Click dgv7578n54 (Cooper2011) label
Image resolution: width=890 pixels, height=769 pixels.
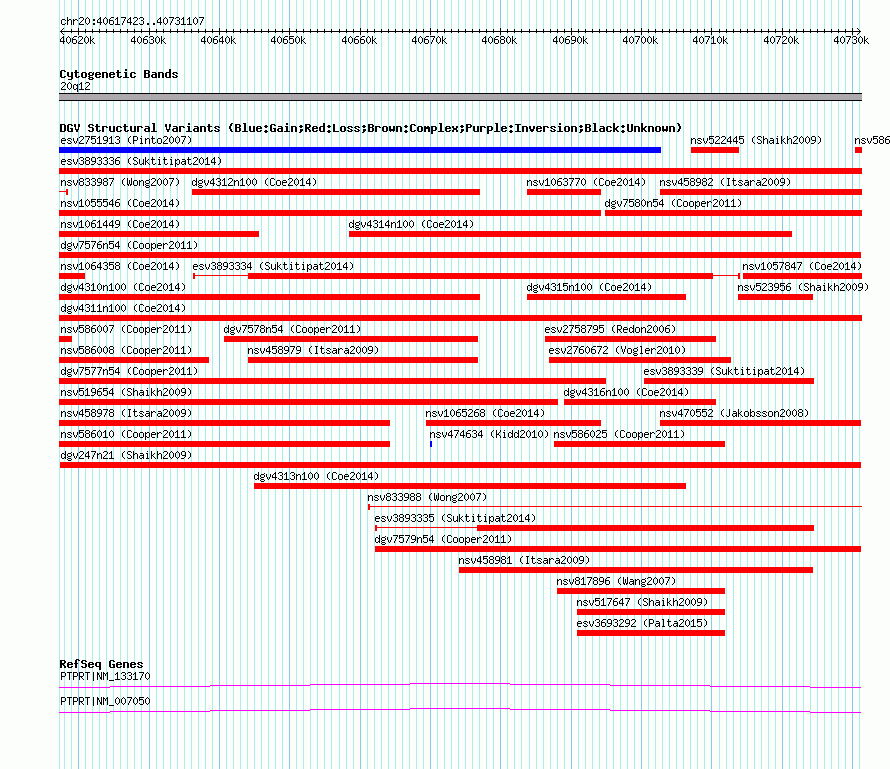[292, 329]
